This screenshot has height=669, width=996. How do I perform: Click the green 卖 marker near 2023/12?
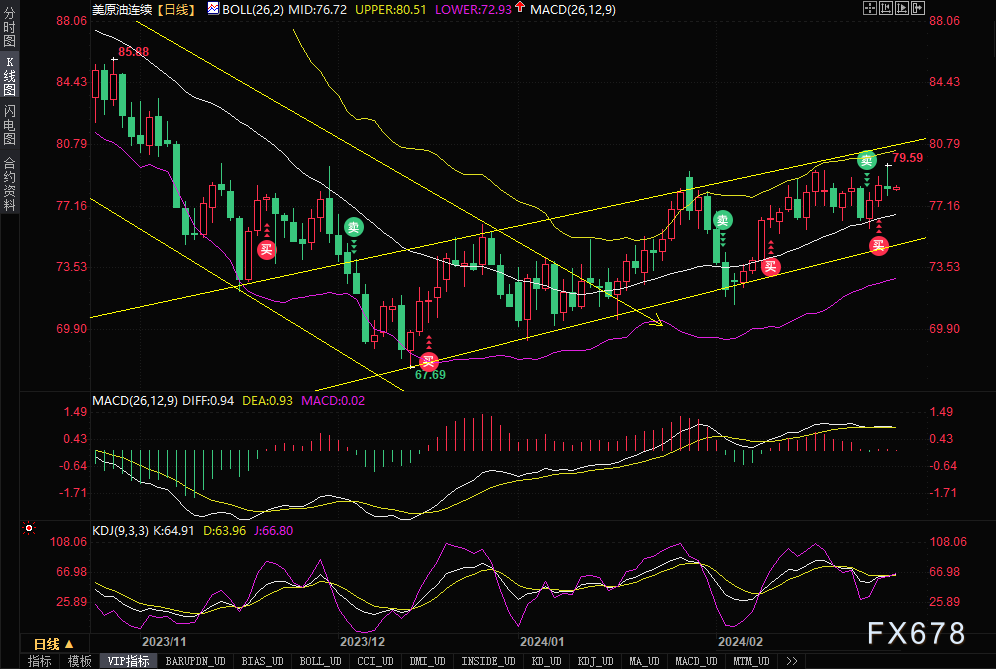coord(354,227)
